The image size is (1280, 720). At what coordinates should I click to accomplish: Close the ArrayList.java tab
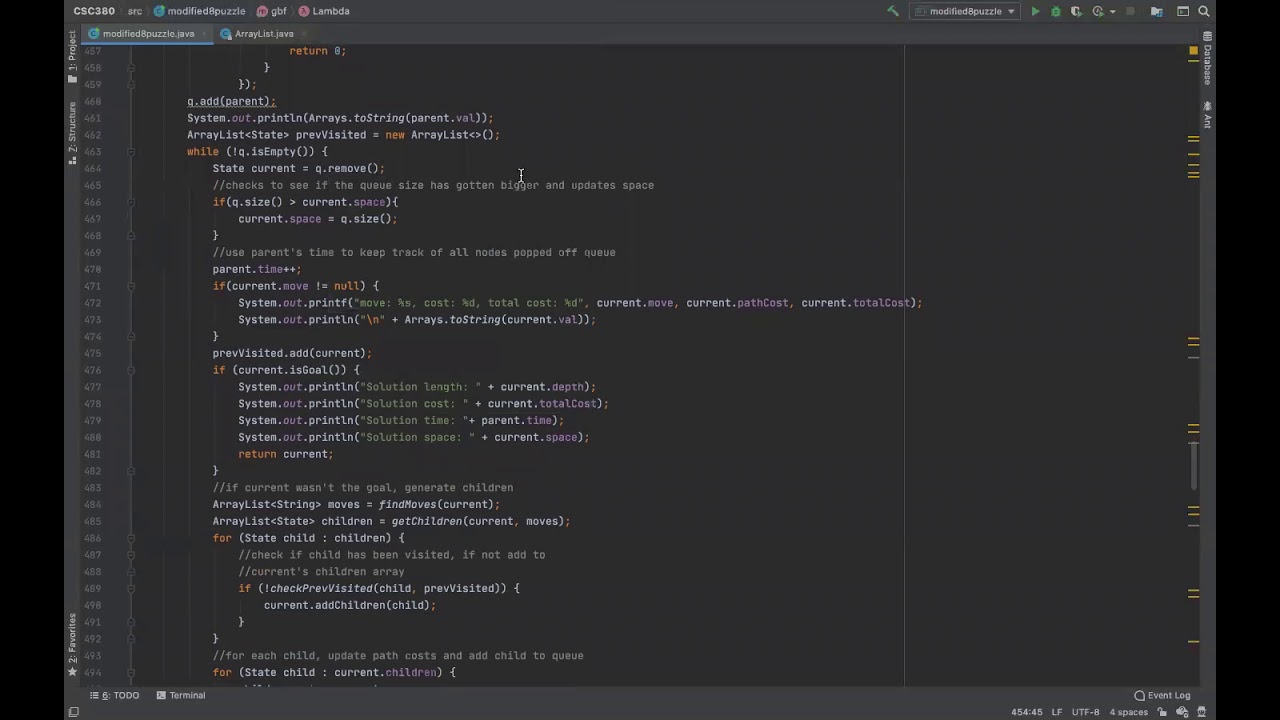tap(303, 33)
